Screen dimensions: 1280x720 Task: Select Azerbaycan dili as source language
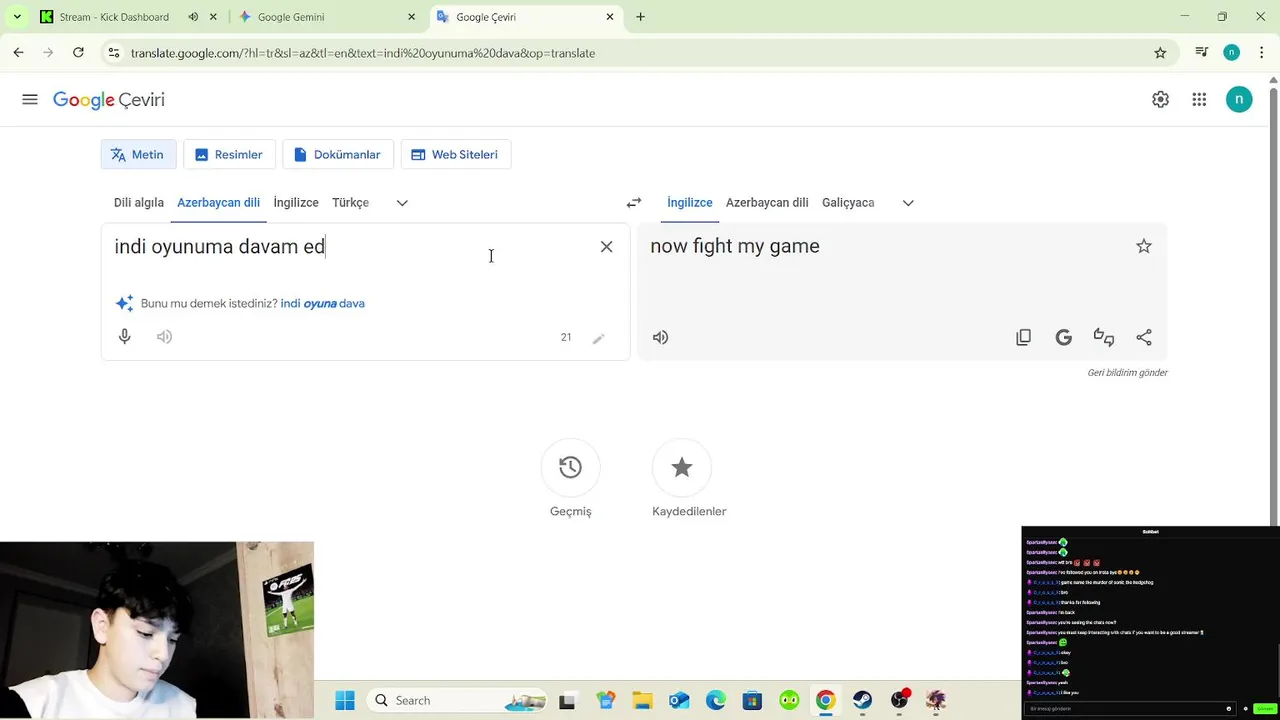coord(218,203)
